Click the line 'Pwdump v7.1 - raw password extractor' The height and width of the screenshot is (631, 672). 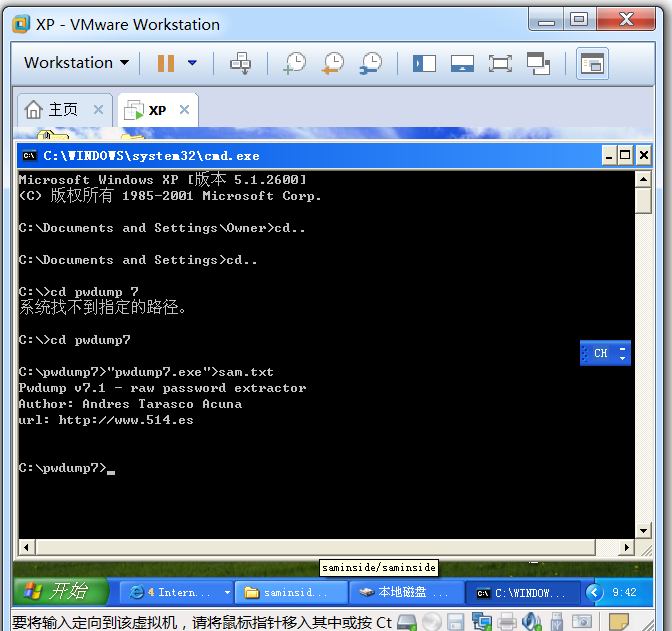point(162,388)
